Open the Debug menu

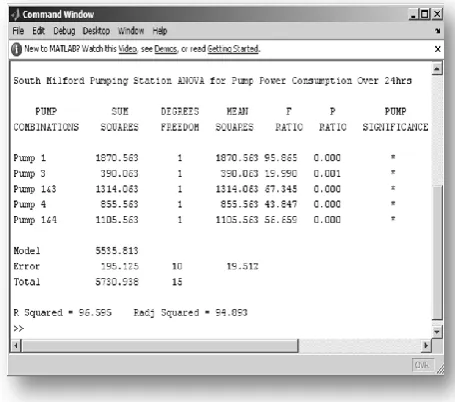pyautogui.click(x=64, y=31)
